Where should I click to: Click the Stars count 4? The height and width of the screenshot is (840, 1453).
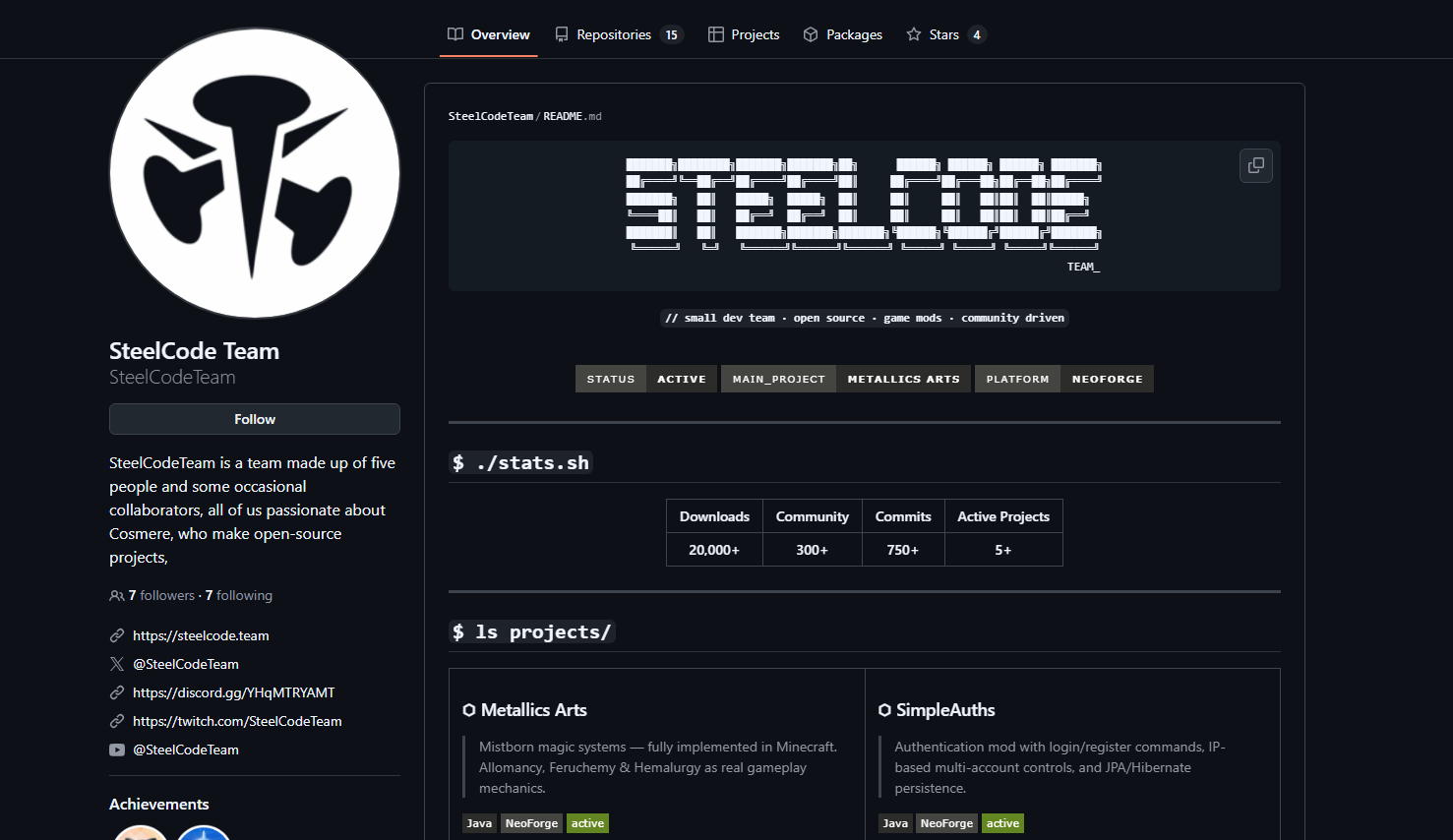977,34
